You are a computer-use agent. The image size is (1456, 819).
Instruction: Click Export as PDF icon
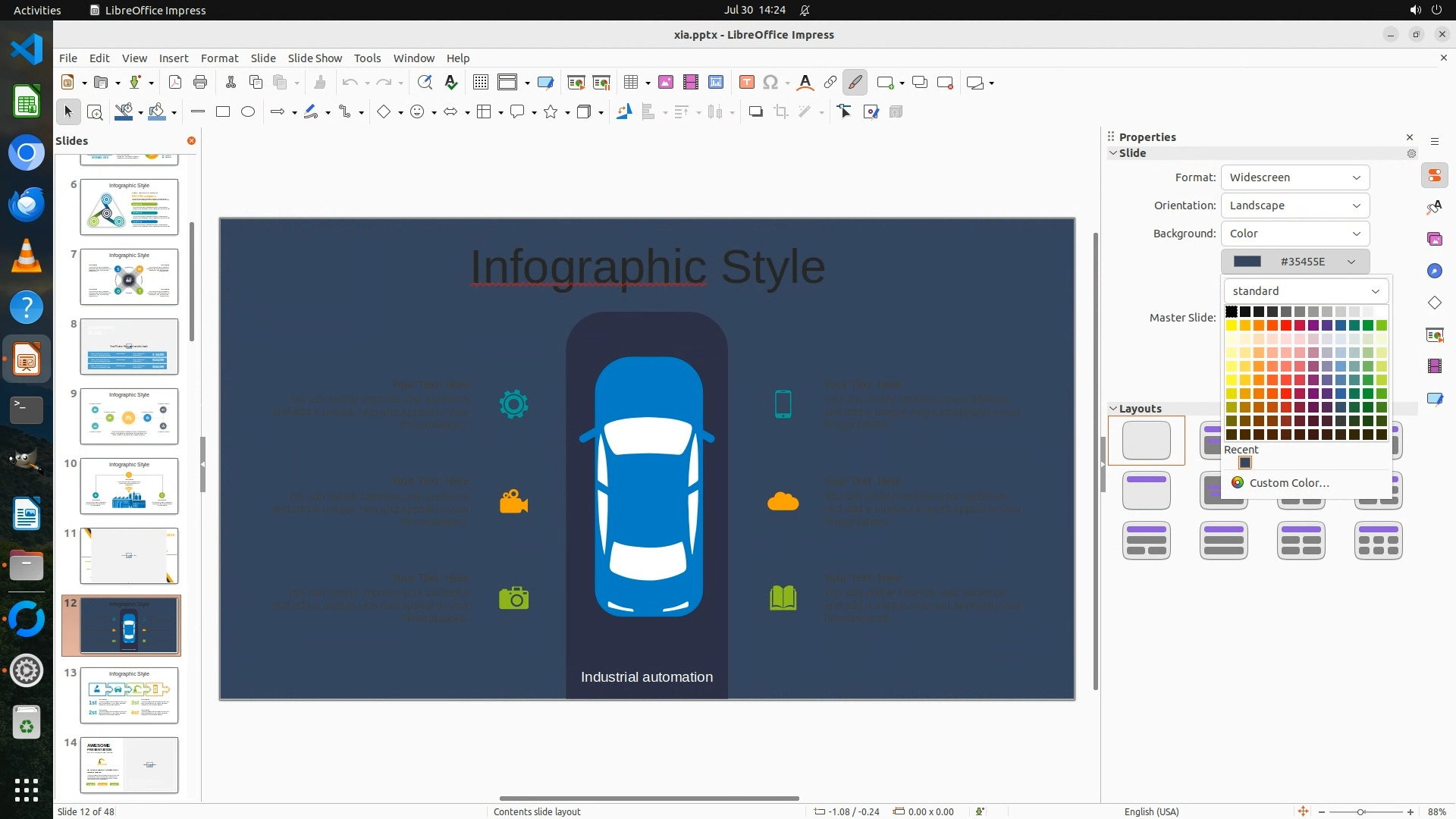pyautogui.click(x=175, y=83)
